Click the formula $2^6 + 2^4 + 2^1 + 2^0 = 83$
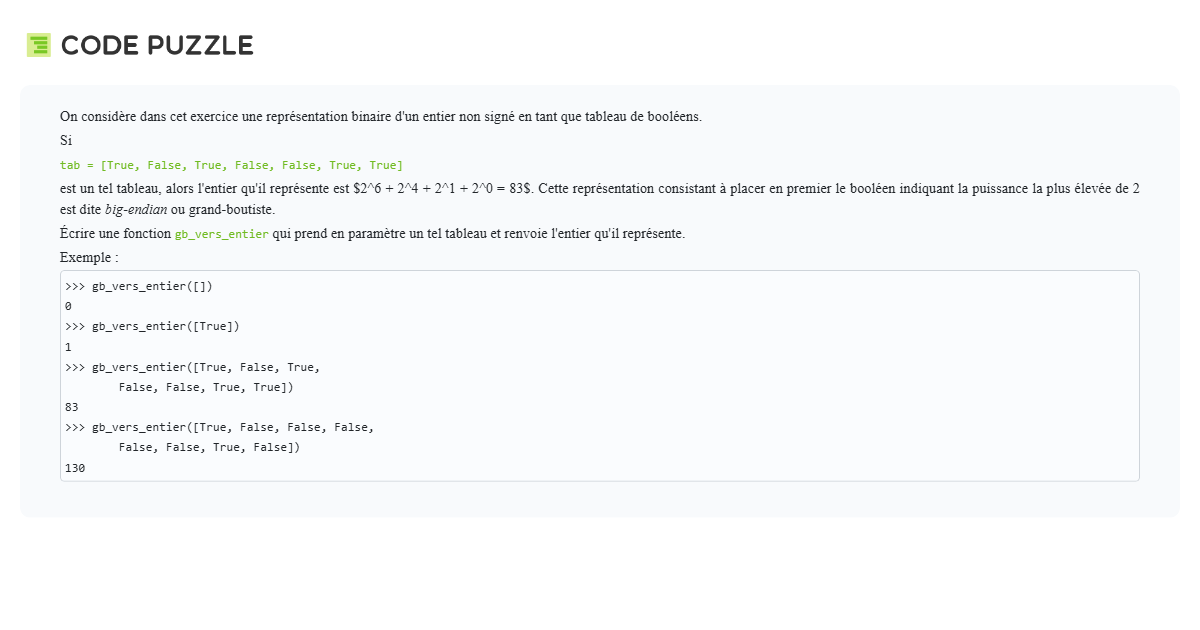The image size is (1200, 630). pos(444,188)
